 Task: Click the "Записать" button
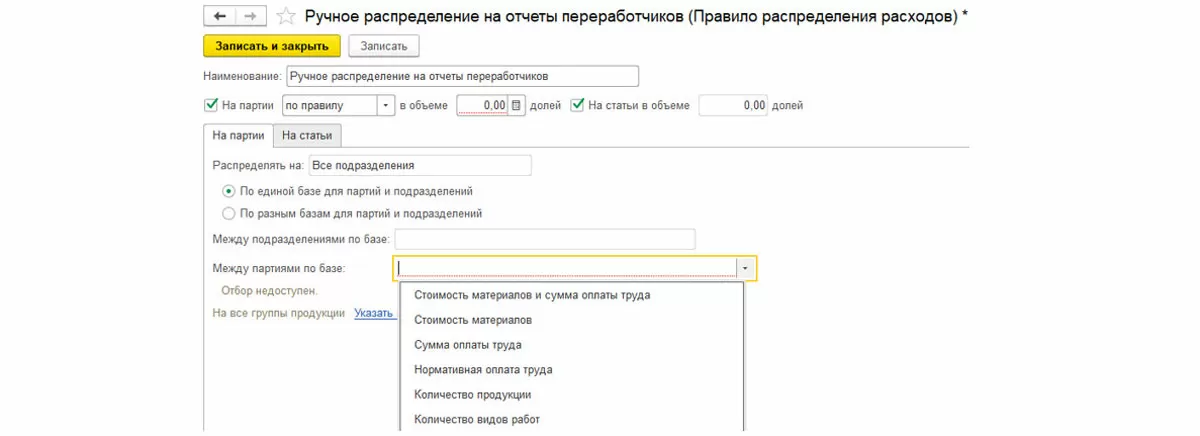(384, 46)
